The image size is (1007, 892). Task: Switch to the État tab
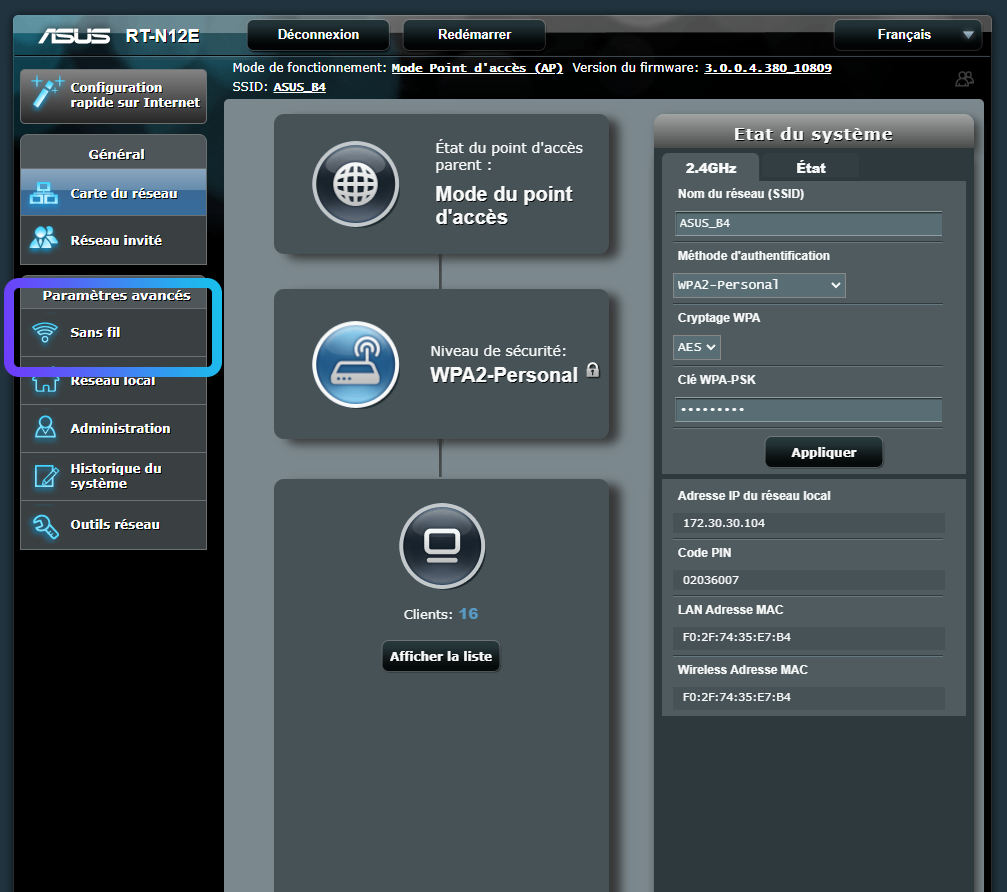(810, 168)
